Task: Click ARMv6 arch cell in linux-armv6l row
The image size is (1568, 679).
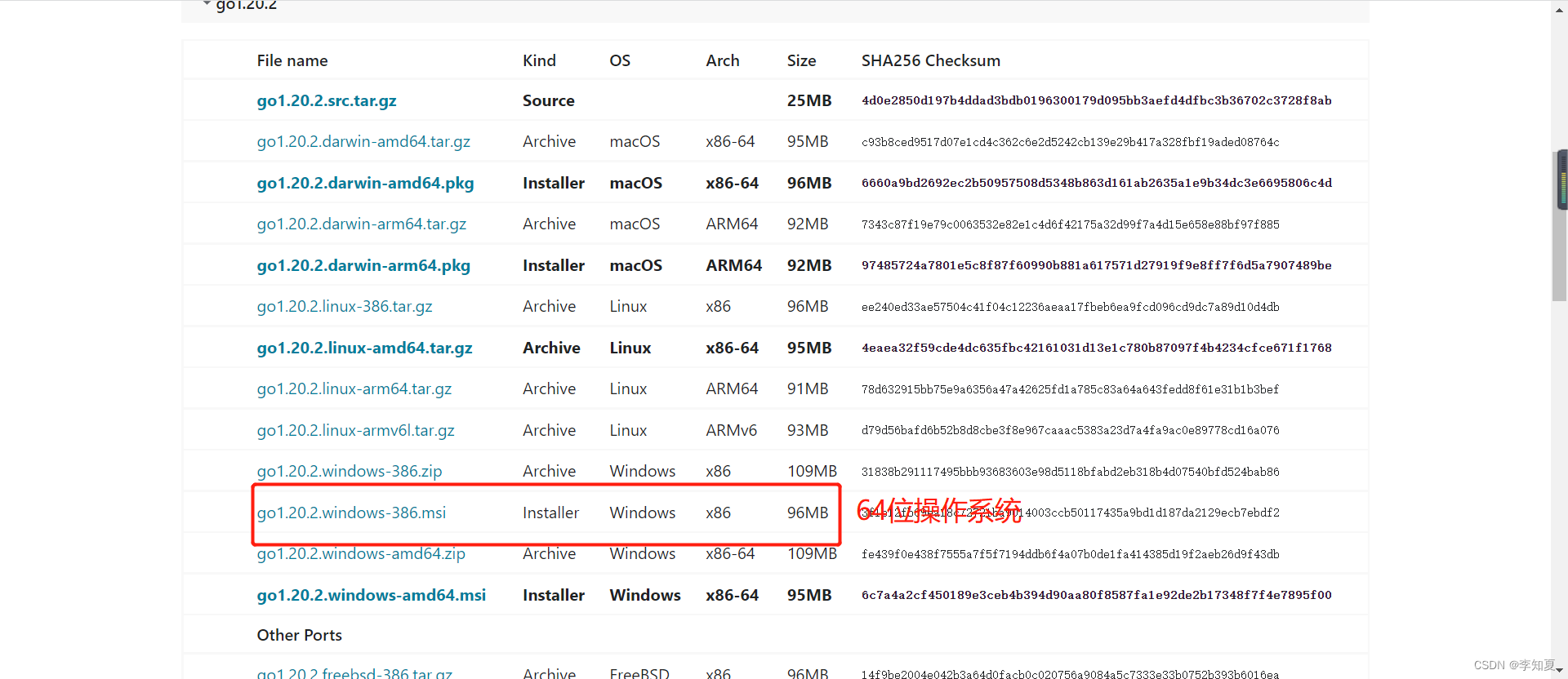Action: (732, 430)
